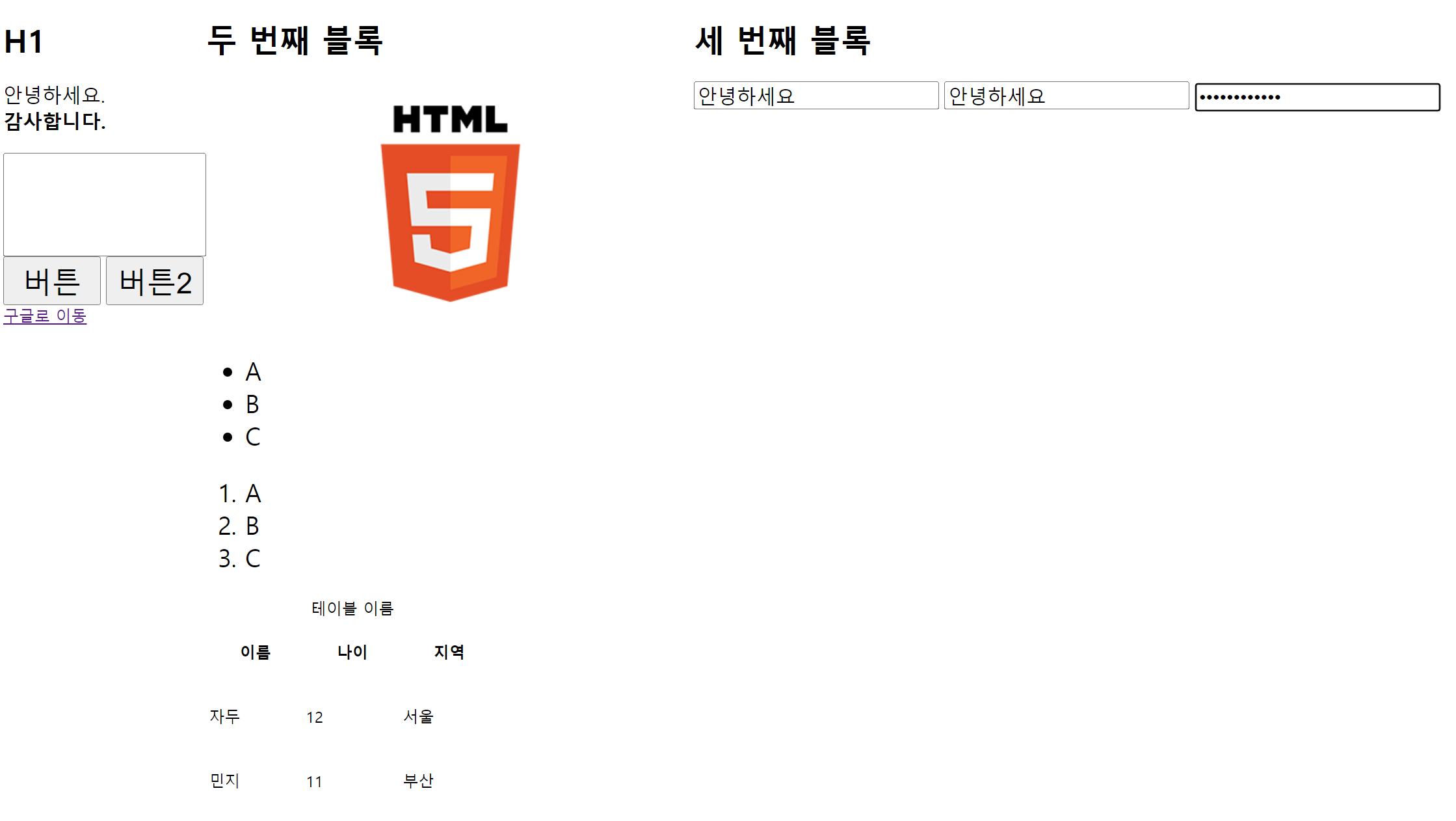The width and height of the screenshot is (1456, 821).
Task: Click the 자두 table cell
Action: point(225,716)
